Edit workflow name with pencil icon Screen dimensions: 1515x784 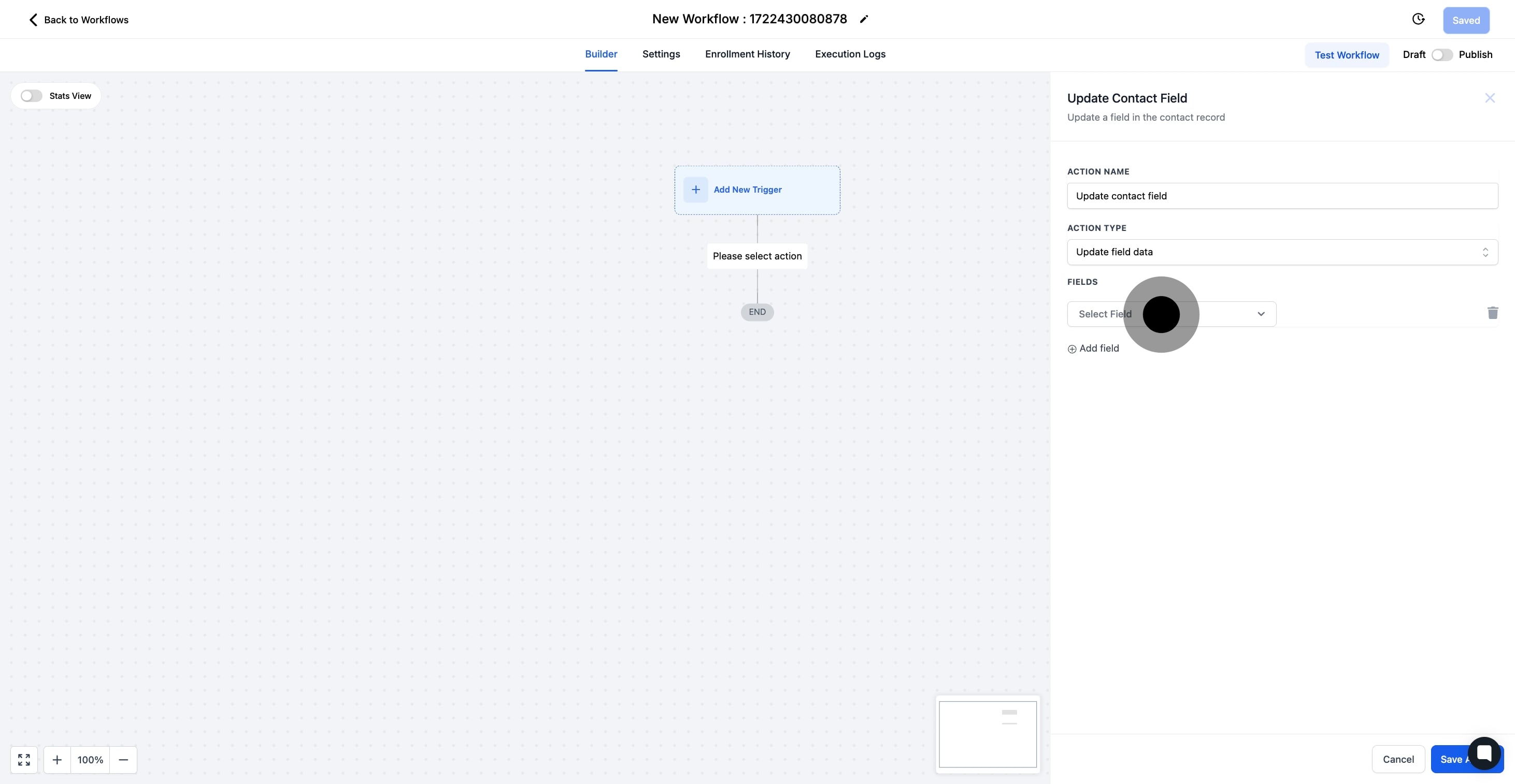pos(863,19)
